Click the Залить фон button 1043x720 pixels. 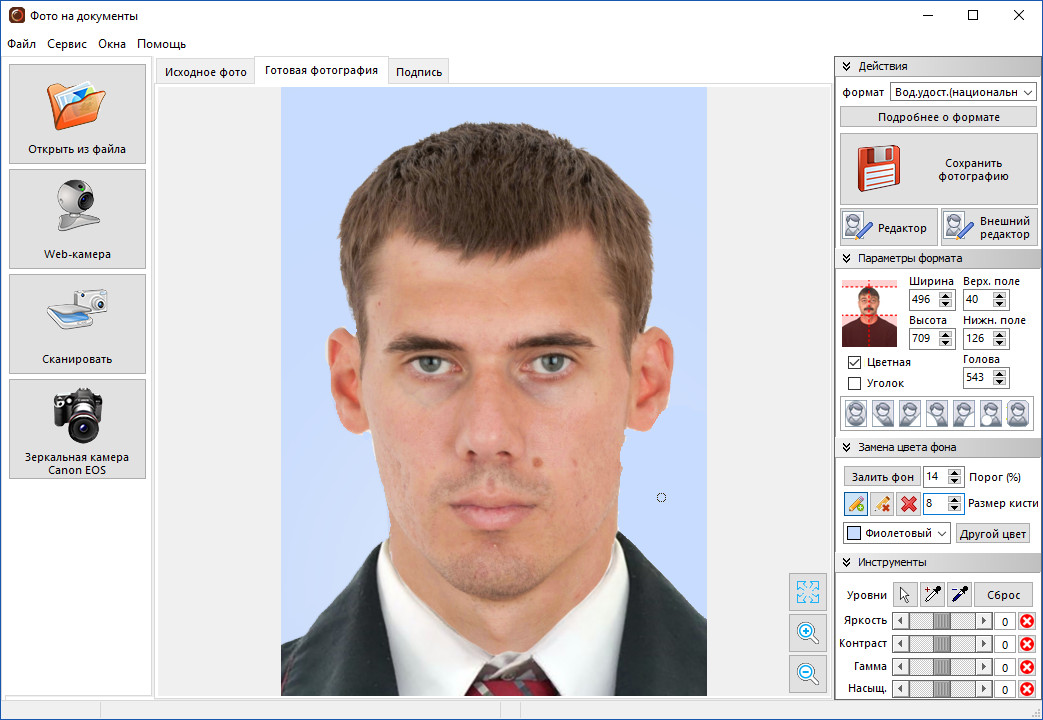tap(883, 476)
